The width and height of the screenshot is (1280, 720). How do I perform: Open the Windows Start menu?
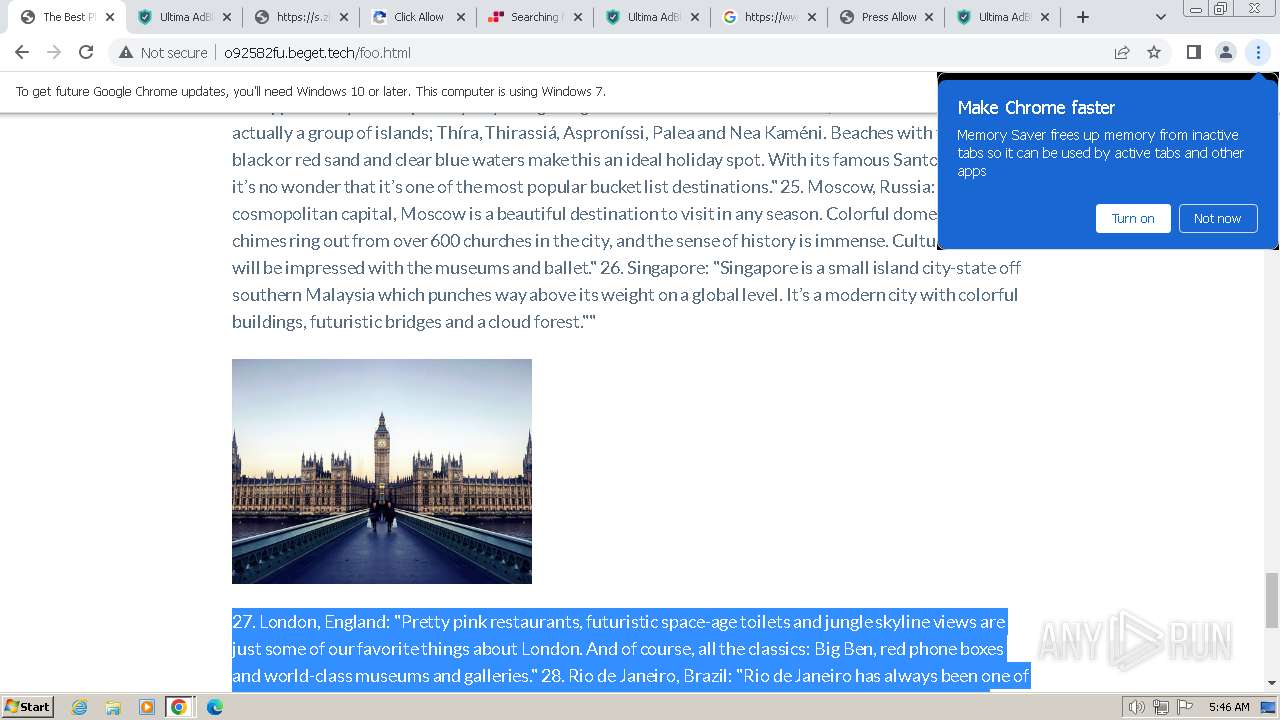point(28,706)
